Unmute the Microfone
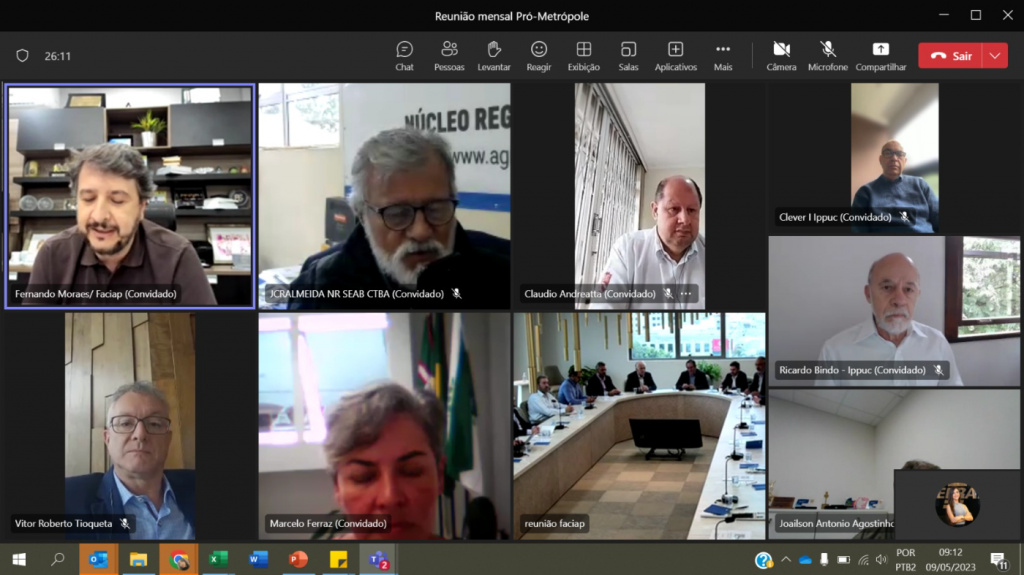1024x575 pixels. click(x=828, y=55)
